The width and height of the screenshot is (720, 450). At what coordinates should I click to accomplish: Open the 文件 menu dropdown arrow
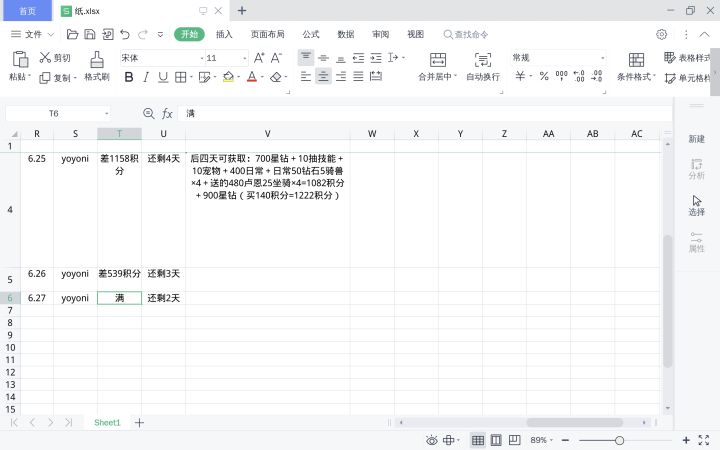pyautogui.click(x=51, y=34)
